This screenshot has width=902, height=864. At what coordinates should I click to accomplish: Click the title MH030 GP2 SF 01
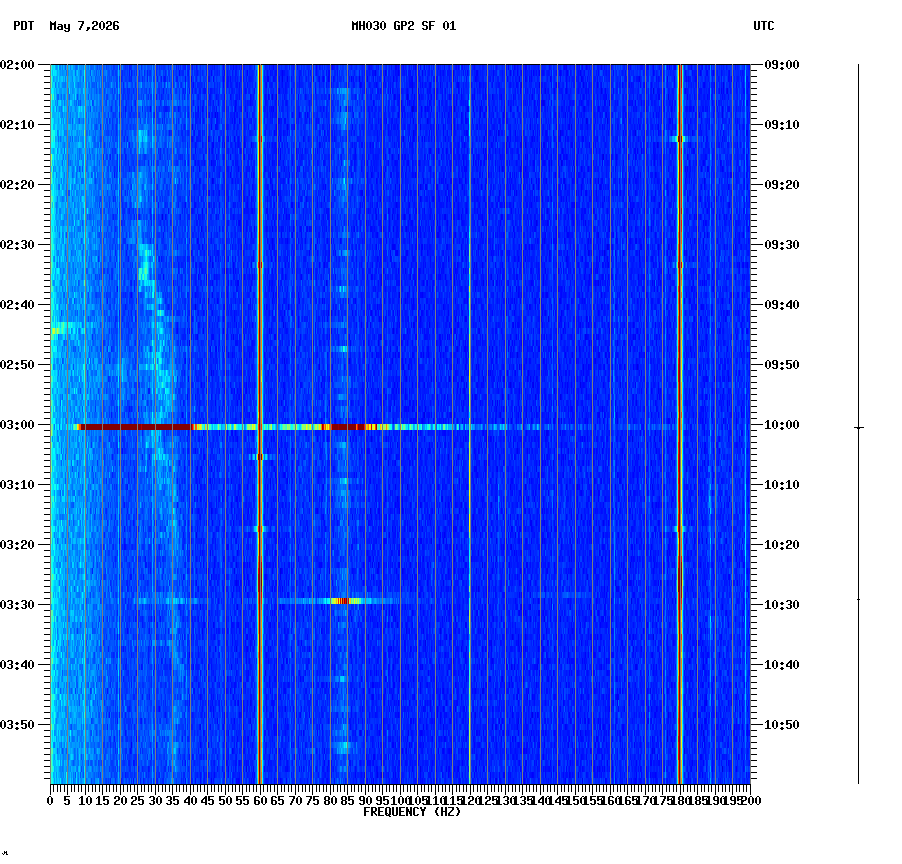(404, 26)
